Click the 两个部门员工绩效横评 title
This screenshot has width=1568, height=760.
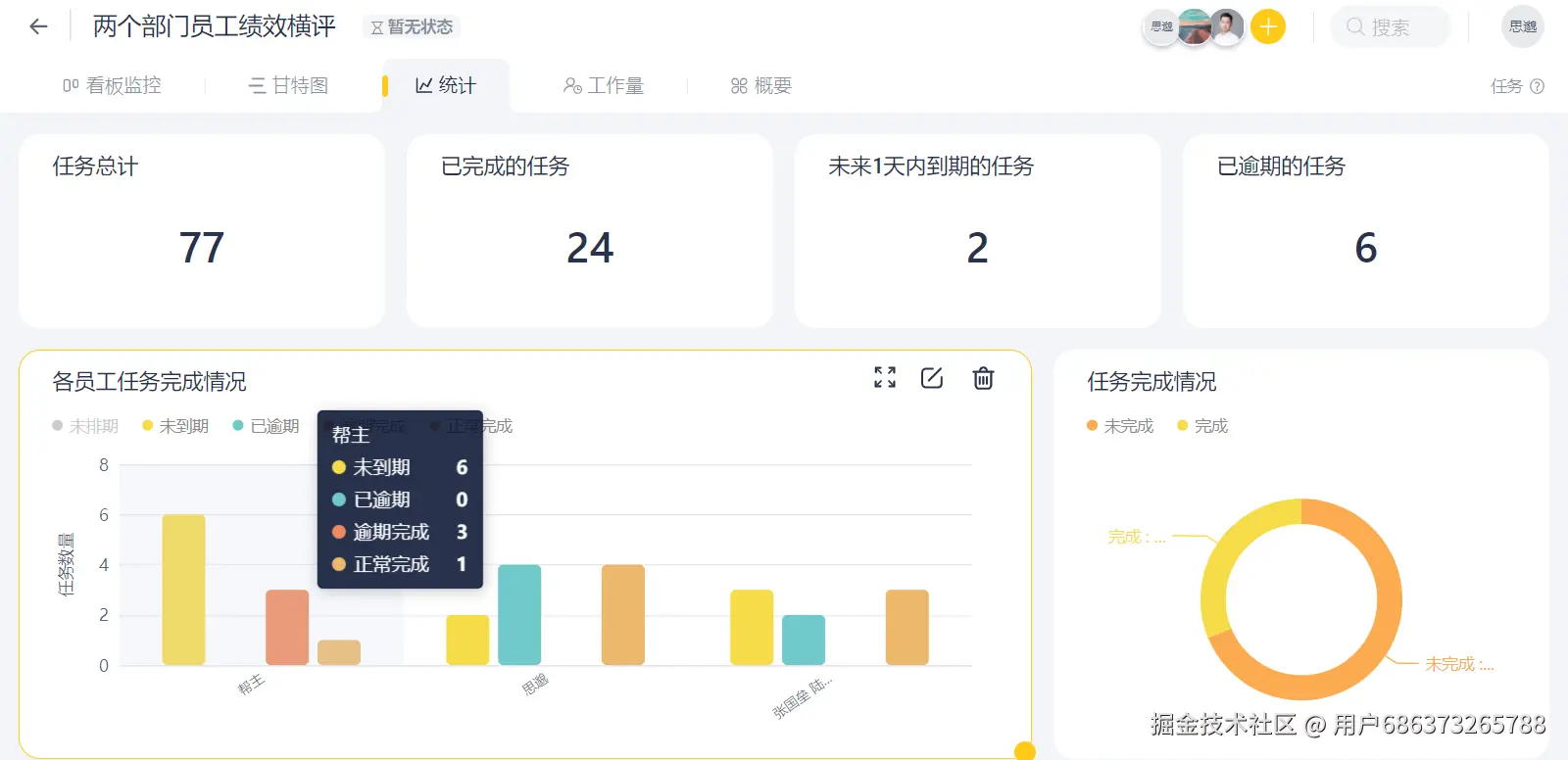215,26
